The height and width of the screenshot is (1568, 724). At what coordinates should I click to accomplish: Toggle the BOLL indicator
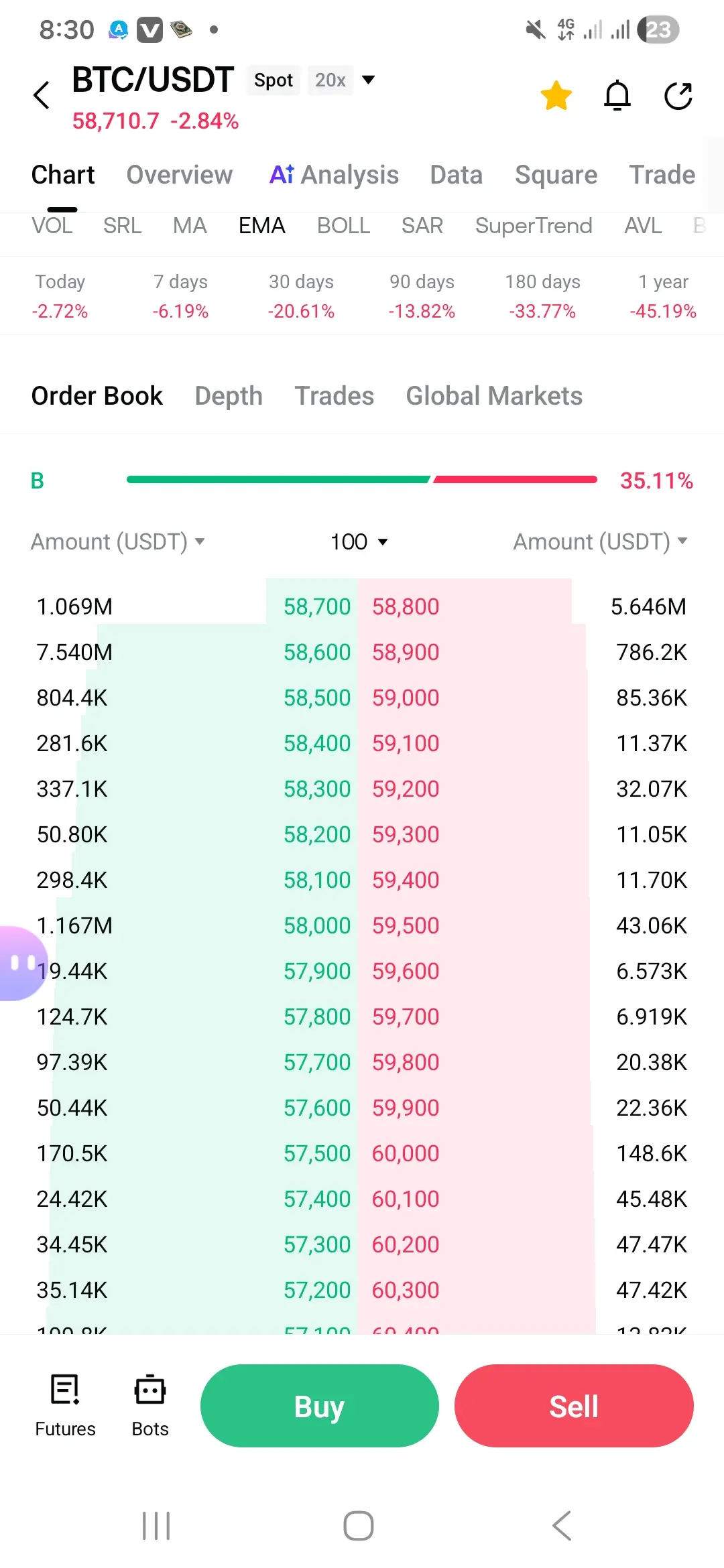pyautogui.click(x=343, y=226)
